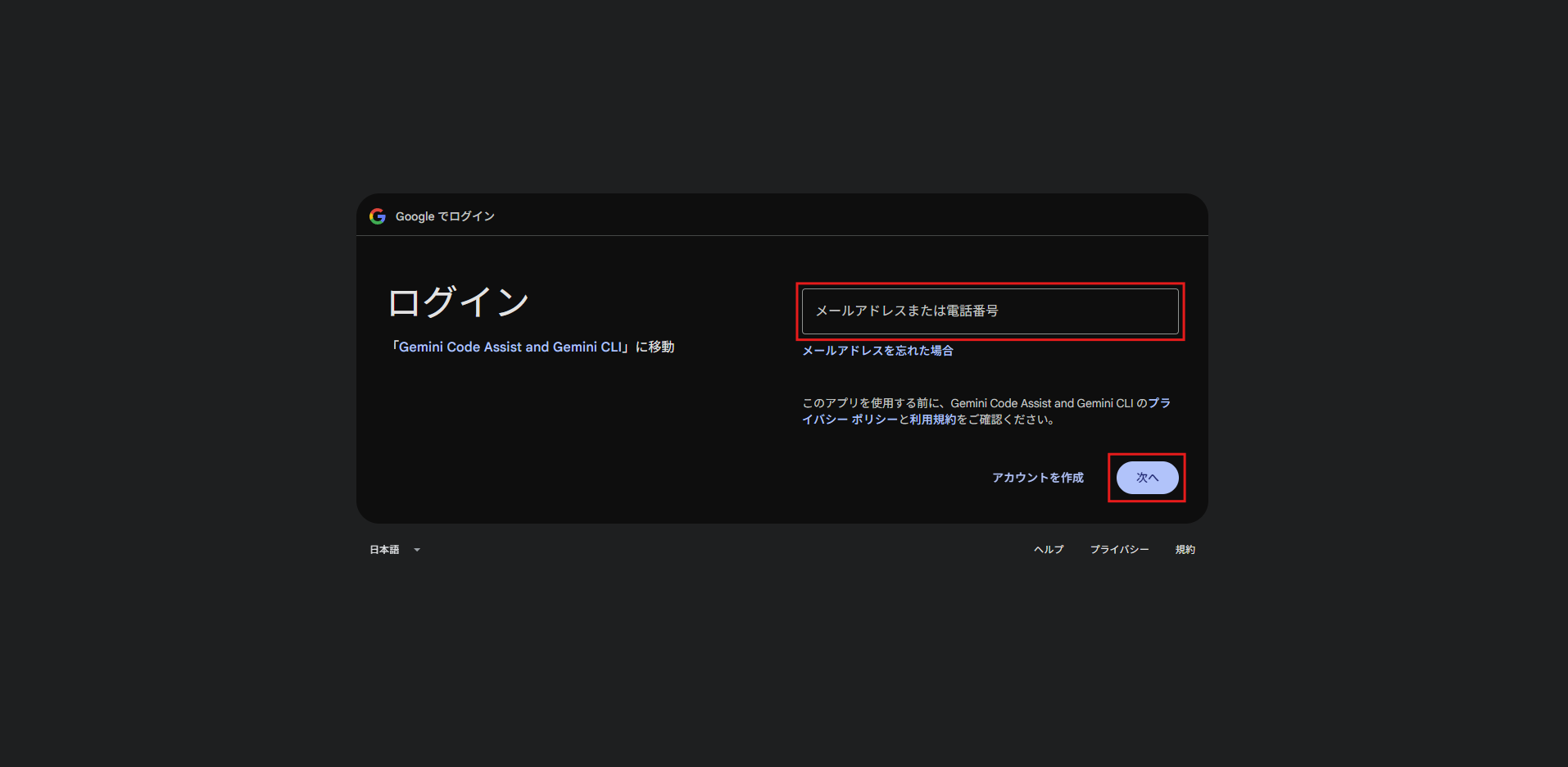This screenshot has height=767, width=1568.
Task: Click the arrow beside the 日本語 selector
Action: [417, 550]
